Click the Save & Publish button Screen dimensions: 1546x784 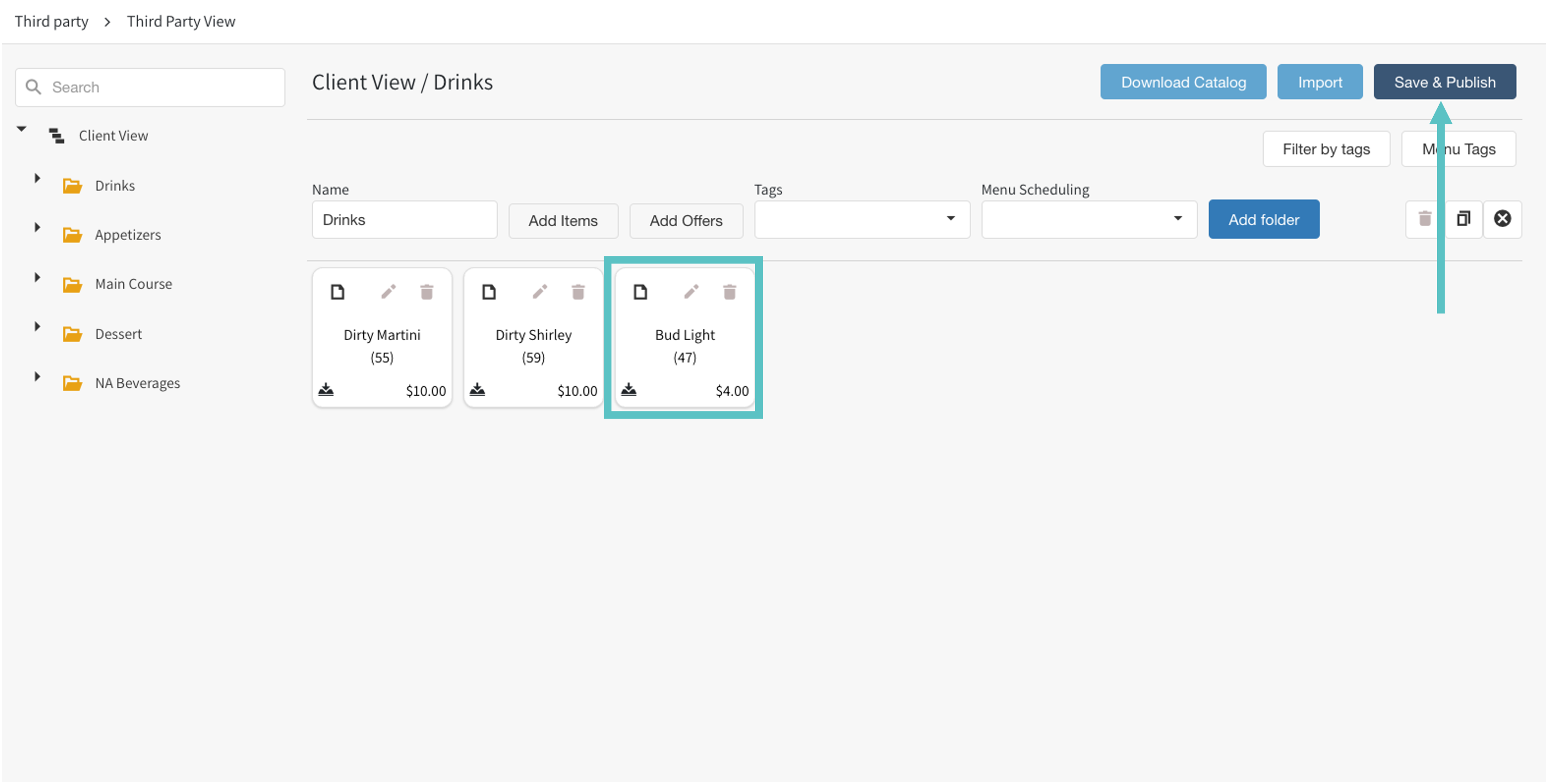1444,82
